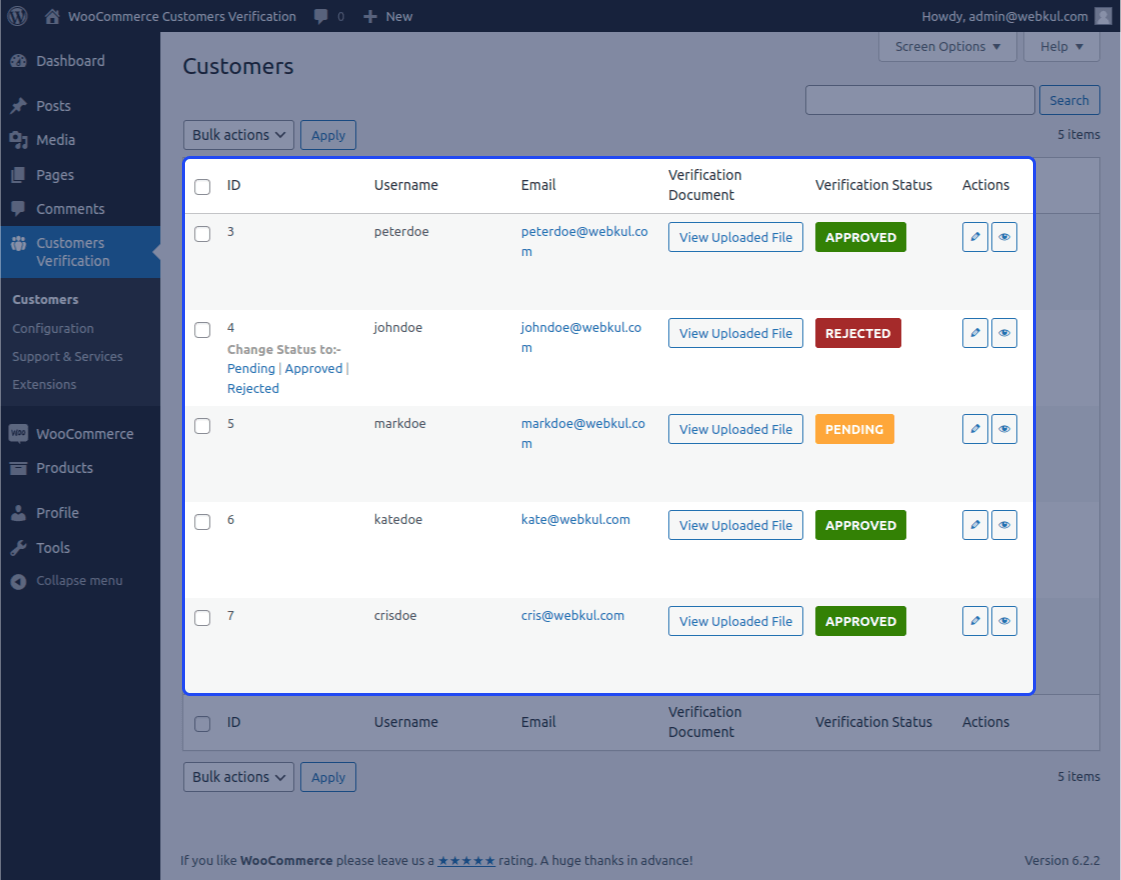Image resolution: width=1121 pixels, height=880 pixels.
Task: Click the orange PENDING status badge
Action: (x=854, y=429)
